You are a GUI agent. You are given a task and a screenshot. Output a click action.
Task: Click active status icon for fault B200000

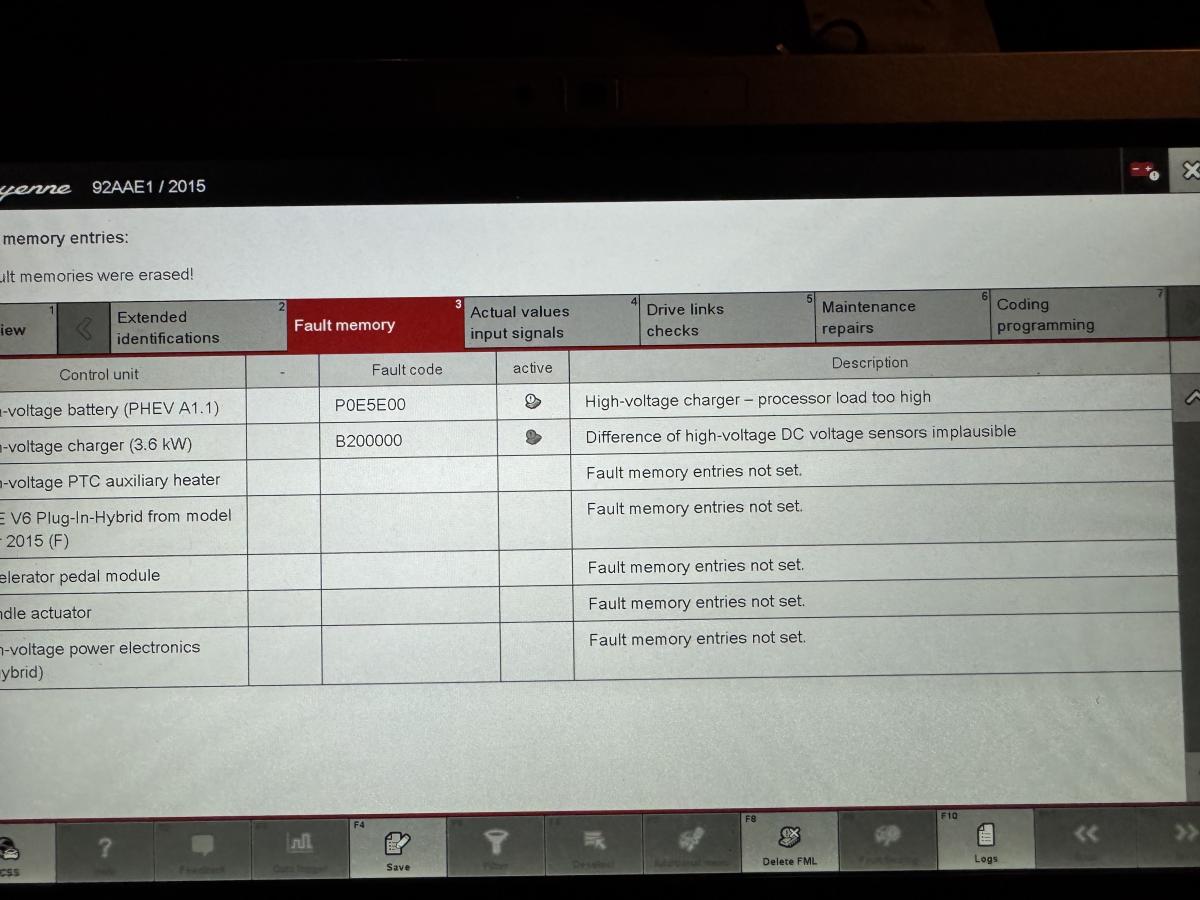(533, 437)
